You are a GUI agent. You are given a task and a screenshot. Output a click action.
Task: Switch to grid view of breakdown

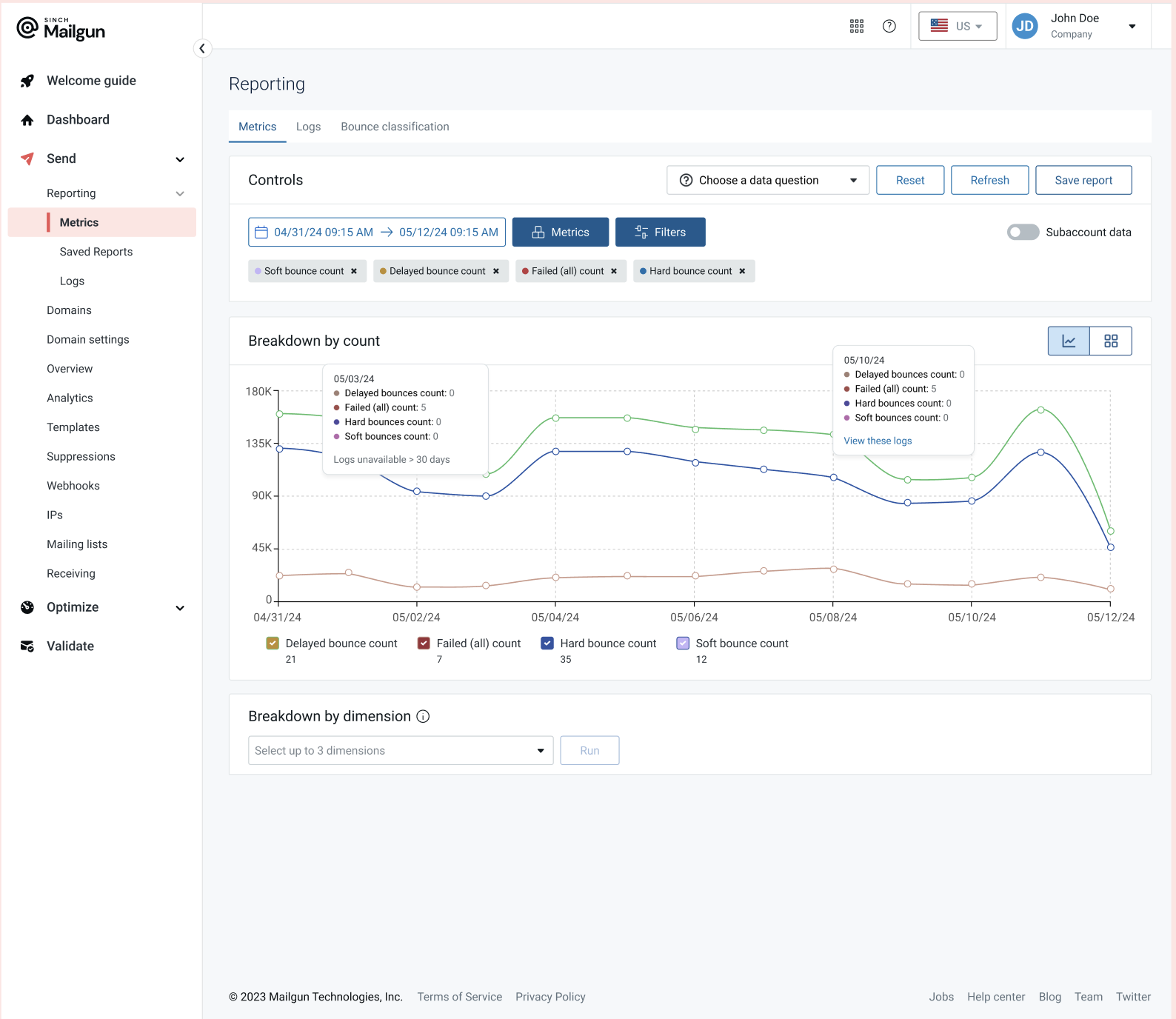point(1110,341)
